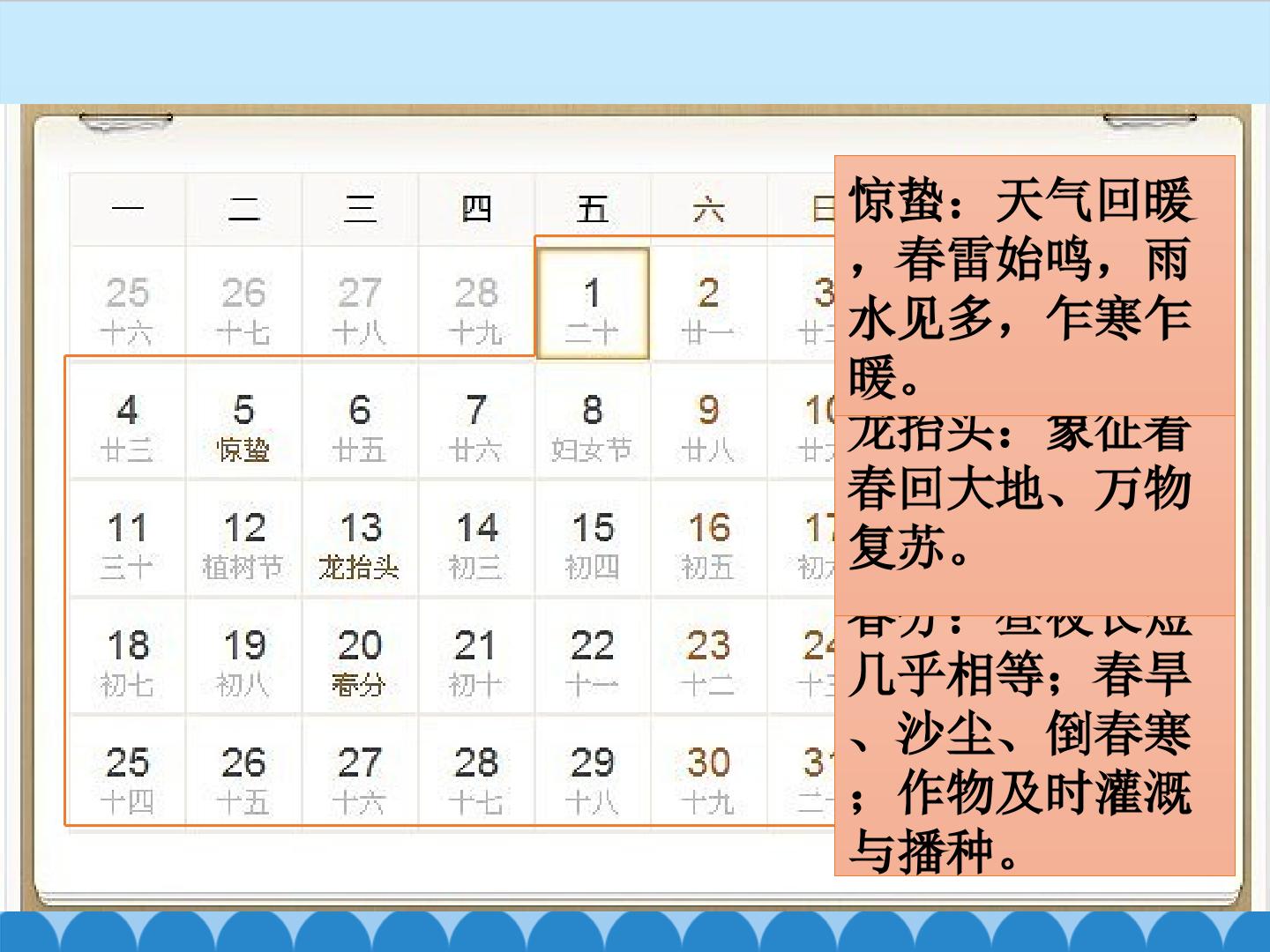Click date 8 labeled 妇女节
Viewport: 1270px width, 952px height.
(x=593, y=421)
